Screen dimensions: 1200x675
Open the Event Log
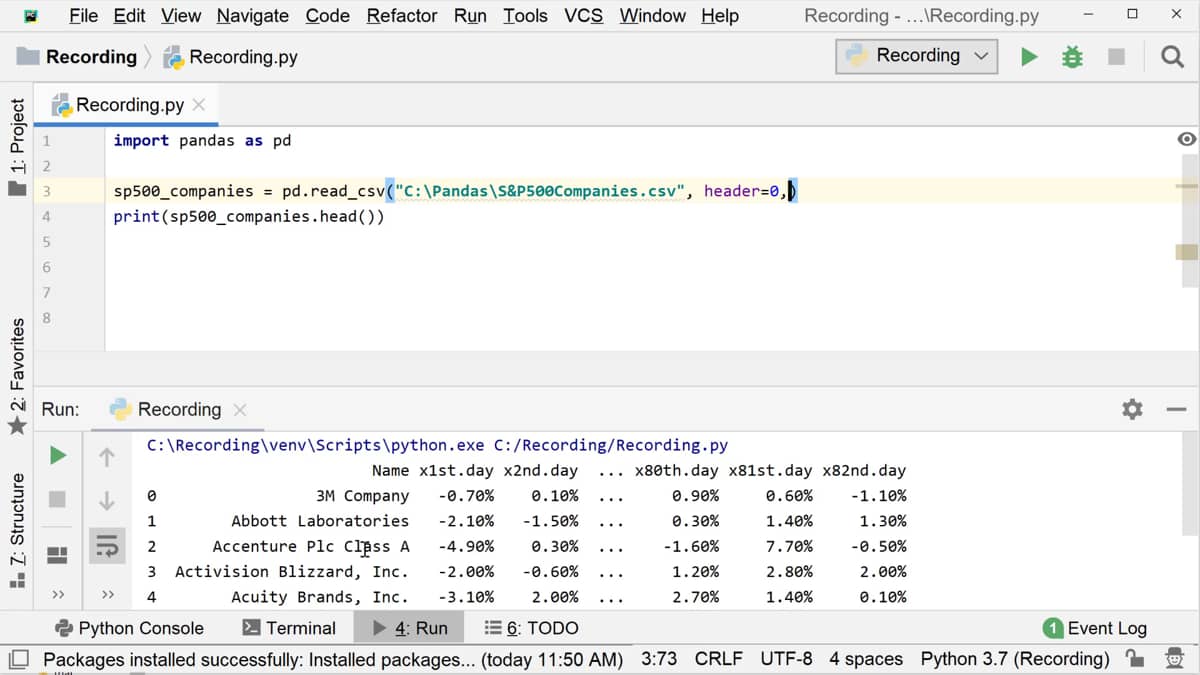point(1095,628)
